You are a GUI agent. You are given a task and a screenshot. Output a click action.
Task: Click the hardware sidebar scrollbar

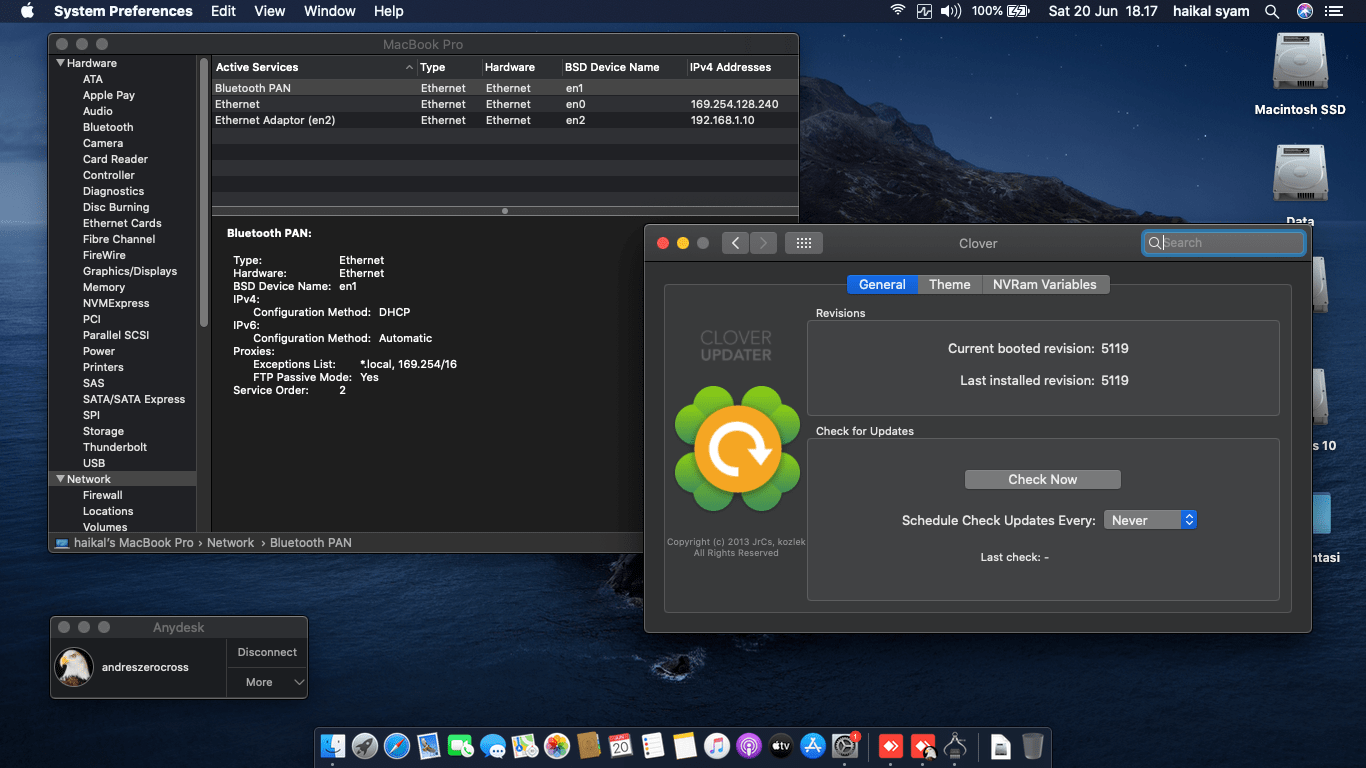pos(204,190)
